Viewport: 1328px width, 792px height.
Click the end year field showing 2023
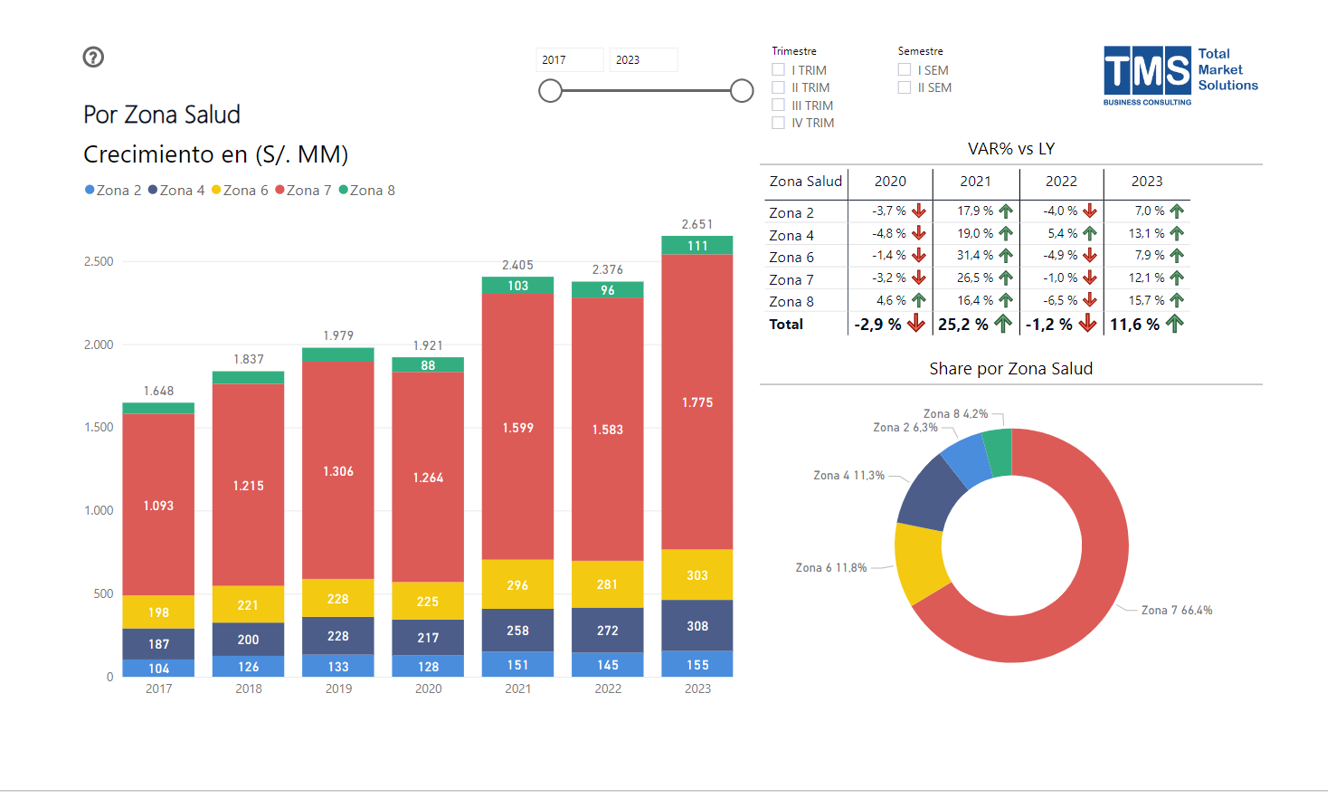(x=642, y=60)
